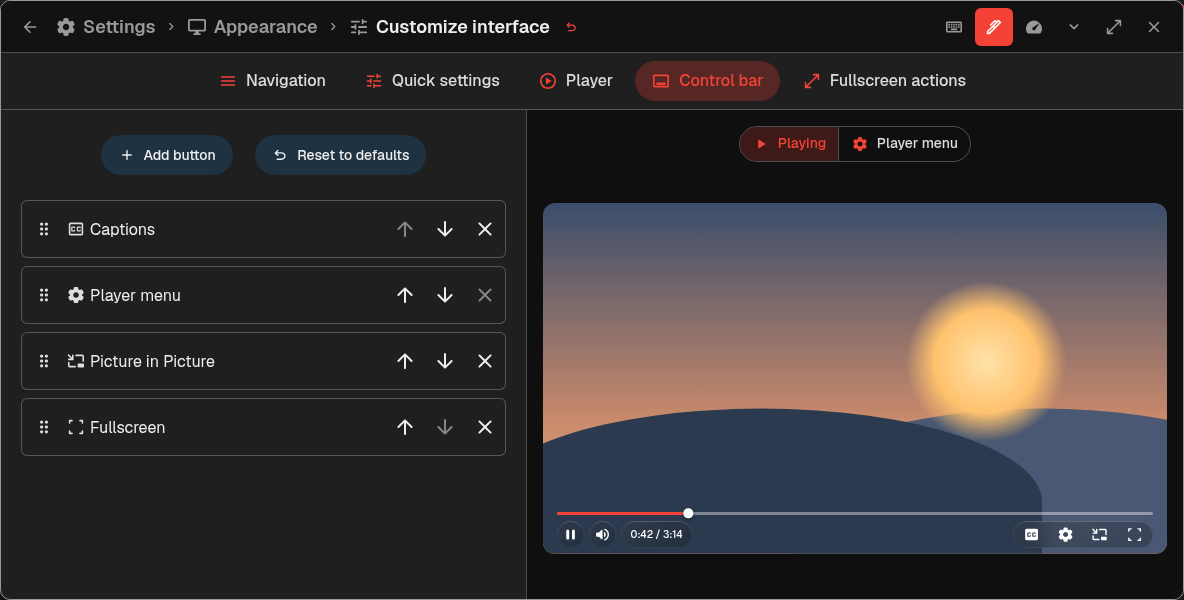Move Player menu up

coord(405,295)
